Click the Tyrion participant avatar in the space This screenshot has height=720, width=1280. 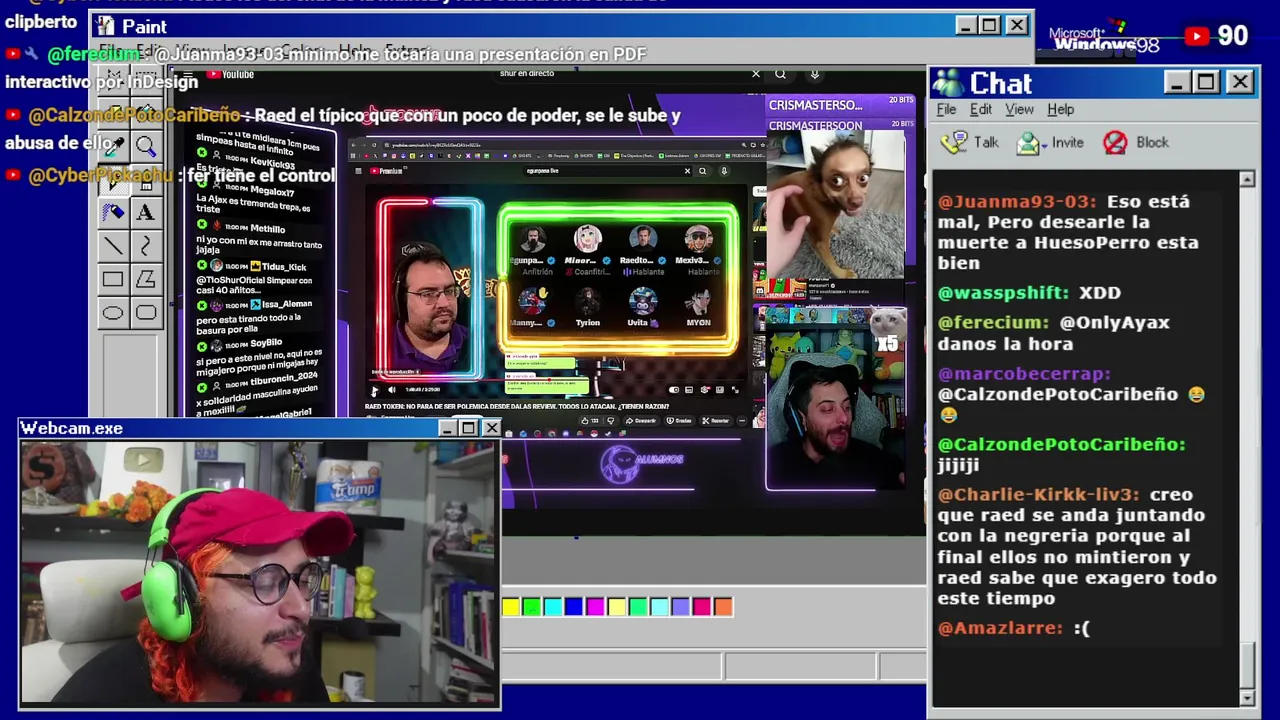pyautogui.click(x=588, y=301)
